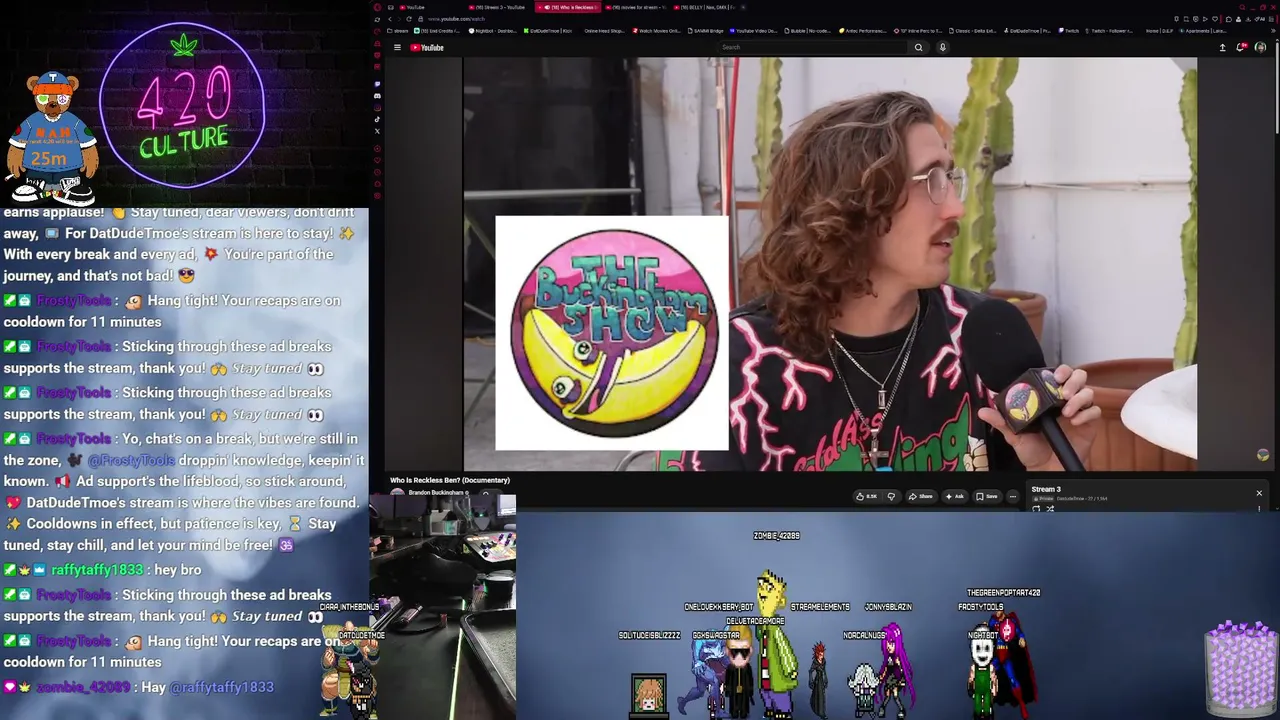Open a new browser tab

coord(743,7)
